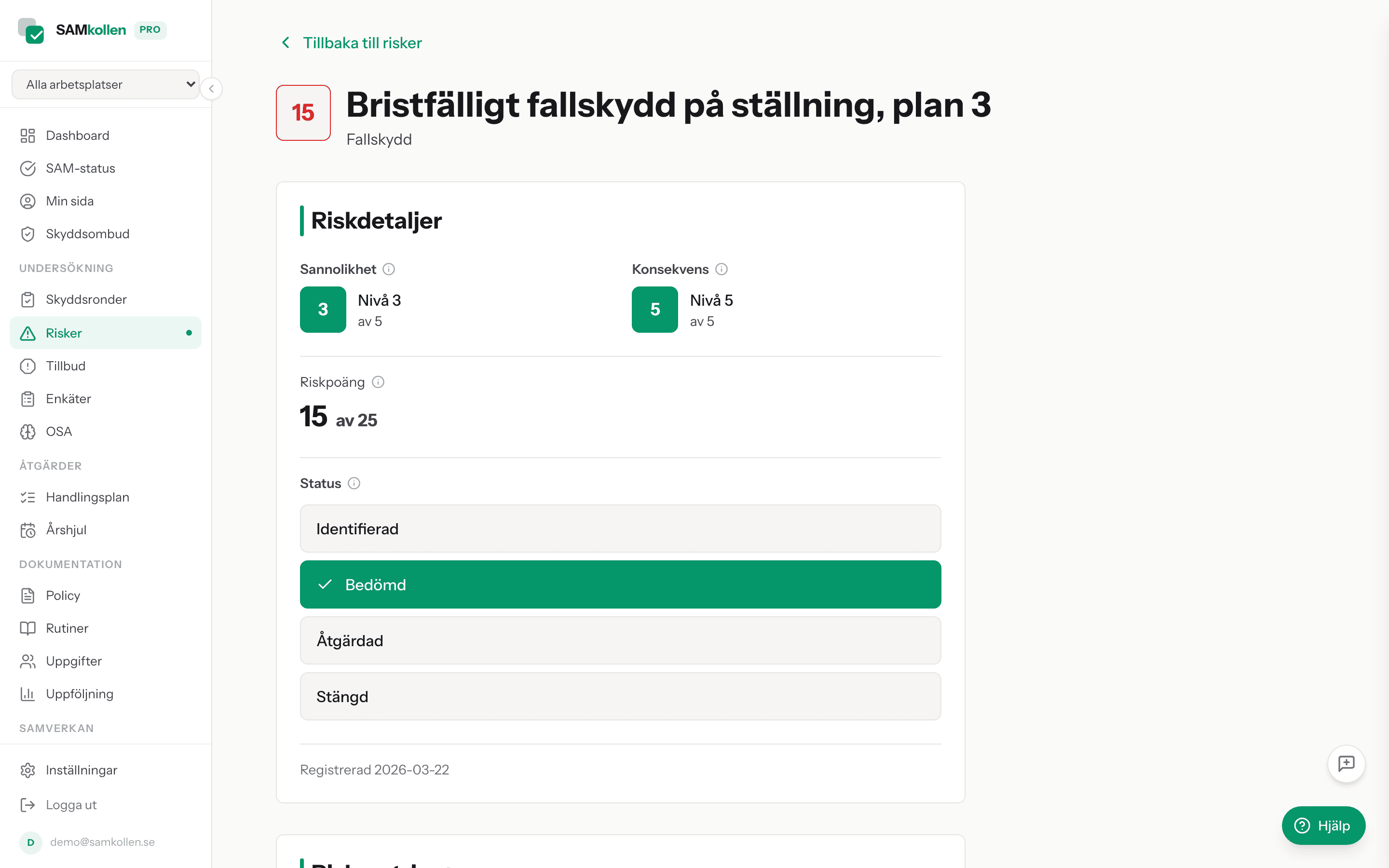The width and height of the screenshot is (1389, 868).
Task: Switch to the Risker section
Action: click(63, 333)
